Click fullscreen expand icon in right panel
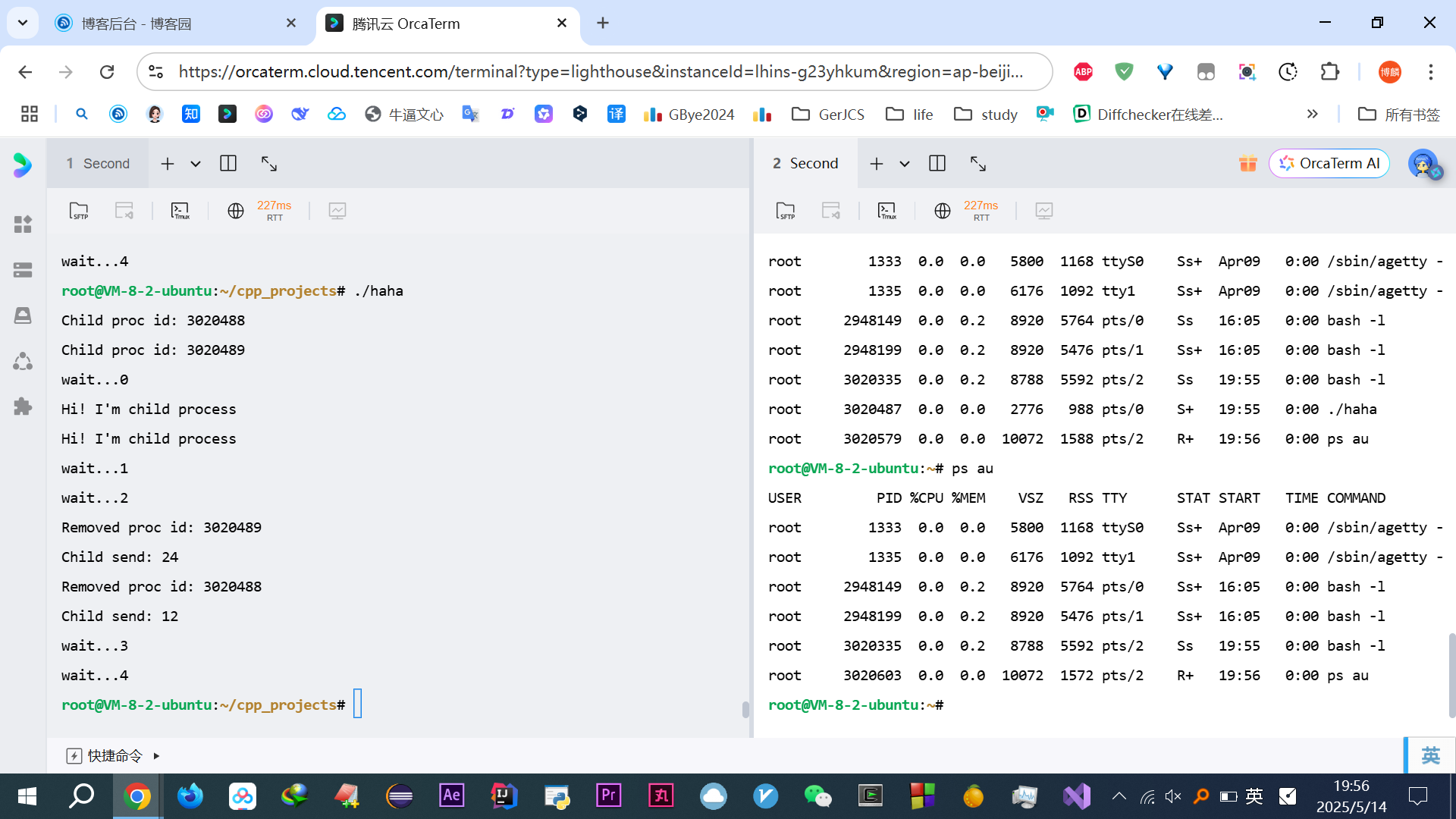The image size is (1456, 819). [x=978, y=164]
